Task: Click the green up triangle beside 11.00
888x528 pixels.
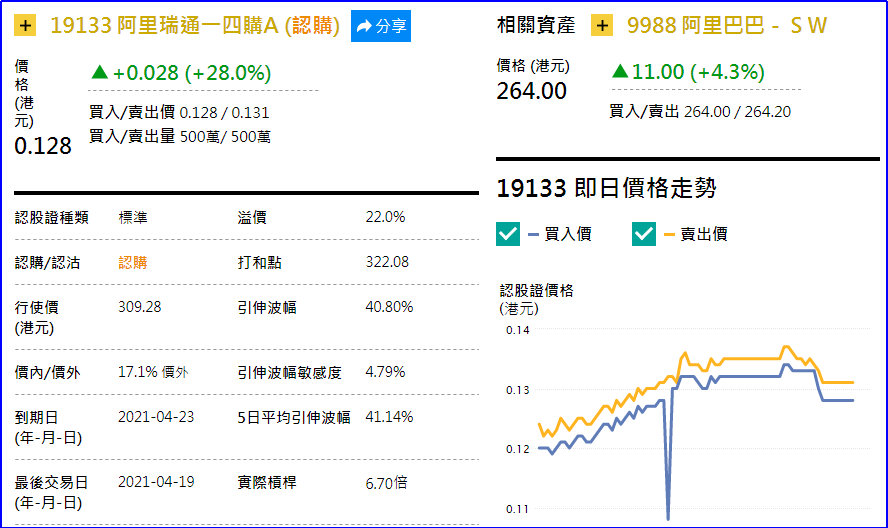Action: pos(620,71)
